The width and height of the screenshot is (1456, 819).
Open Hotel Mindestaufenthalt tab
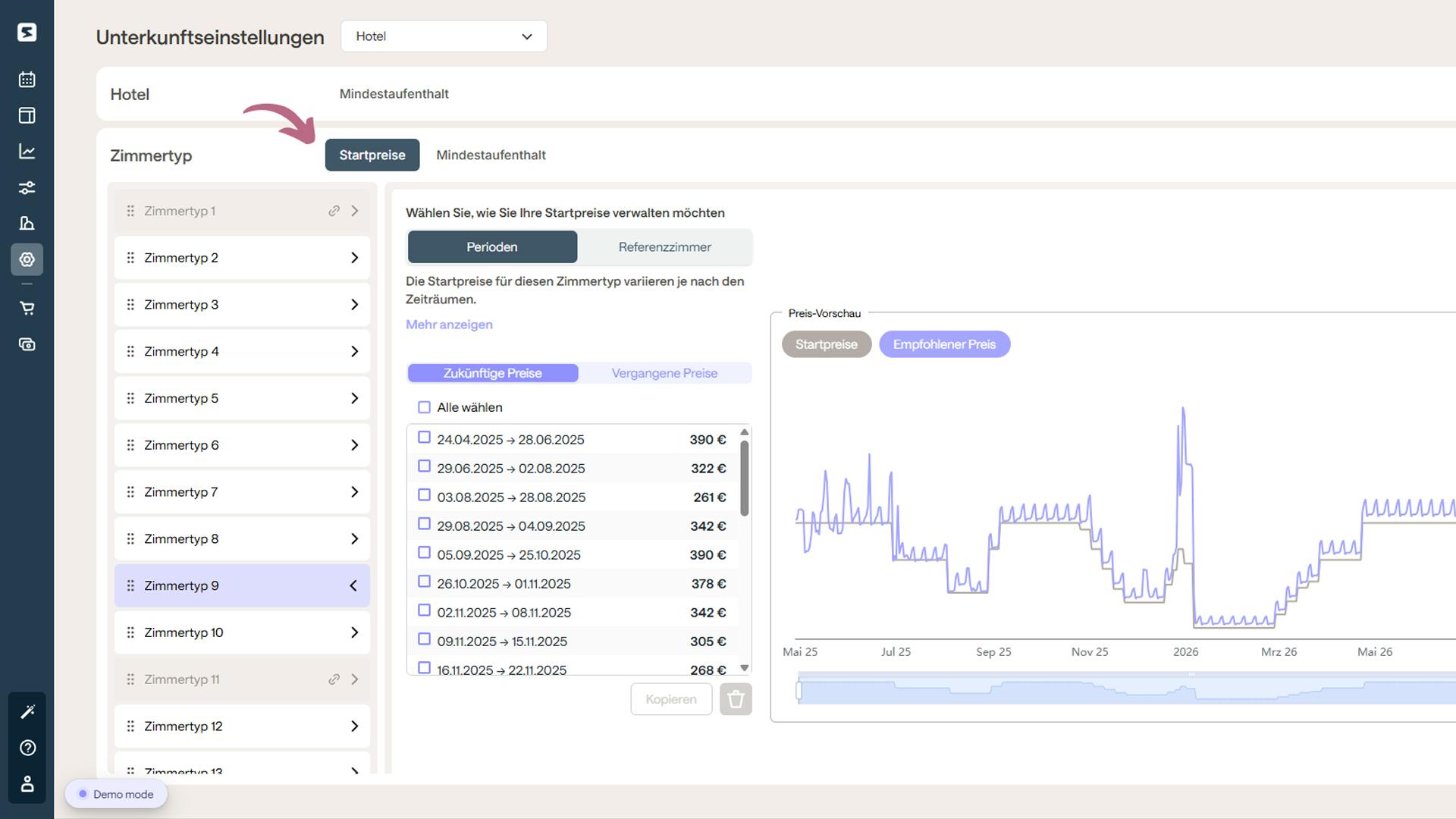pos(394,94)
